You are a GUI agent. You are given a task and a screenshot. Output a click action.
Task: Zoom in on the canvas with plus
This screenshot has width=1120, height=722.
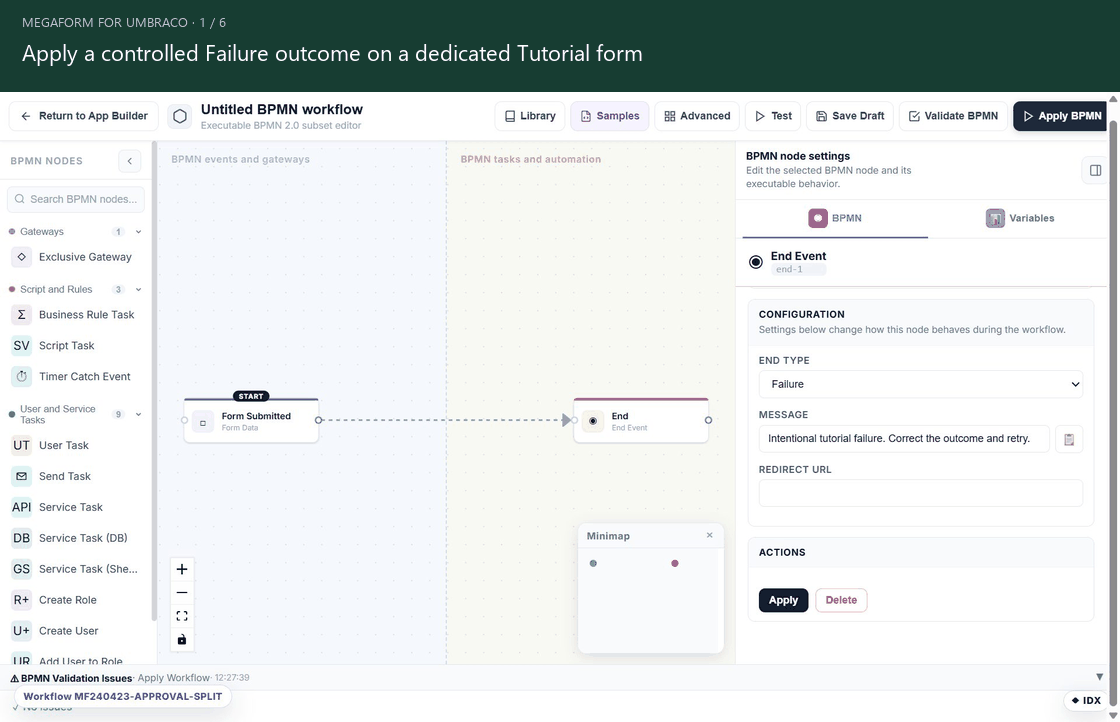[x=182, y=569]
